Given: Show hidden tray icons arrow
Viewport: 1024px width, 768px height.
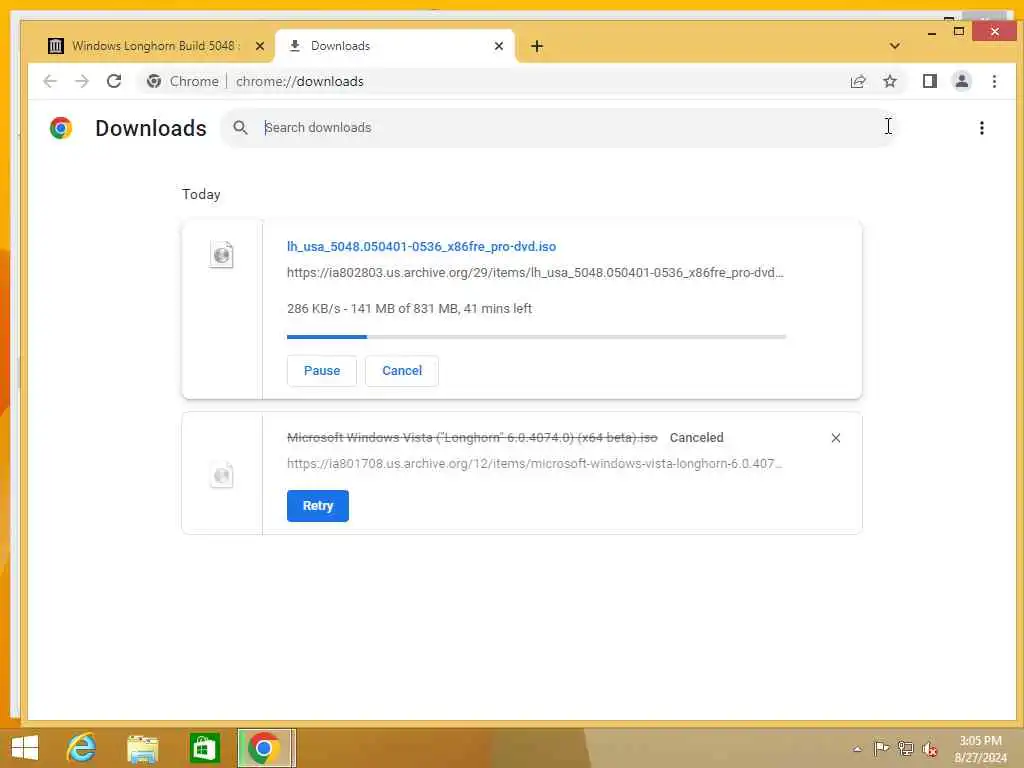Looking at the screenshot, I should [x=857, y=749].
